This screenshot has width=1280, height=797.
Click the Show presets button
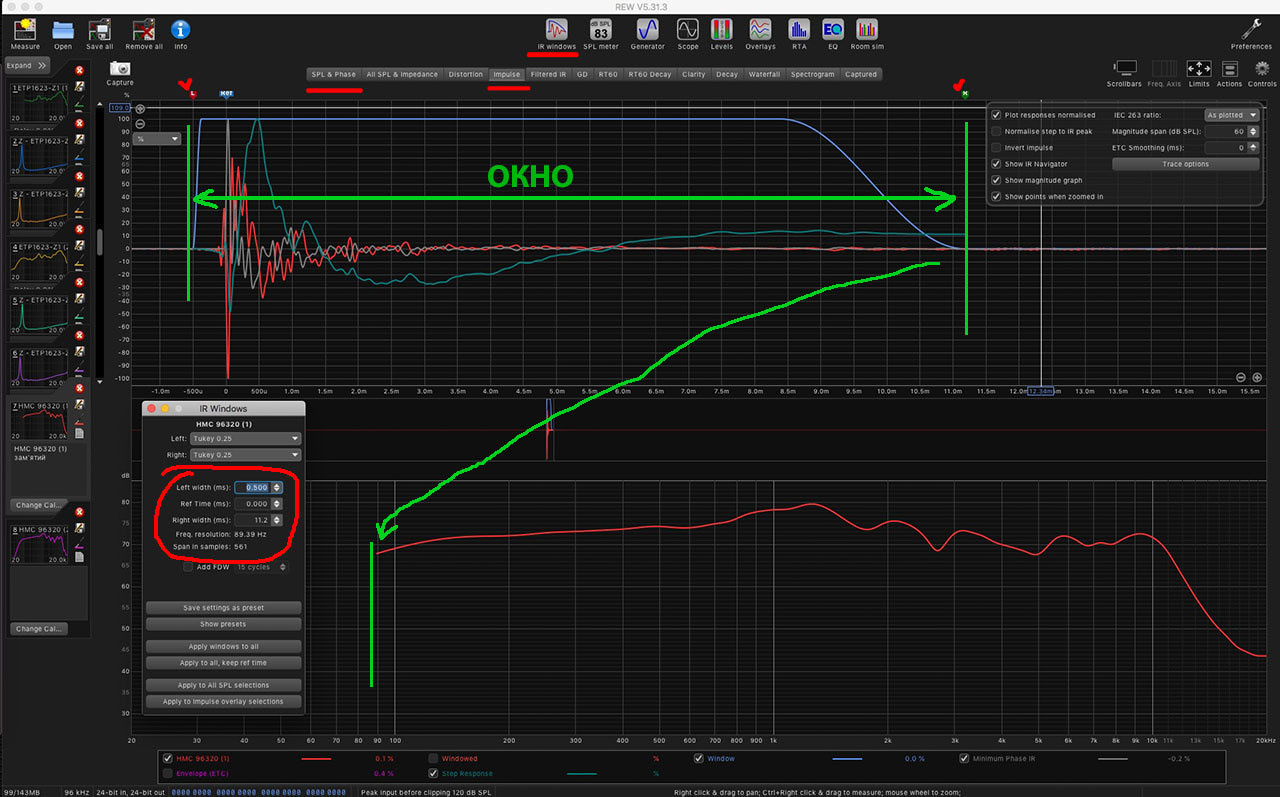point(222,624)
